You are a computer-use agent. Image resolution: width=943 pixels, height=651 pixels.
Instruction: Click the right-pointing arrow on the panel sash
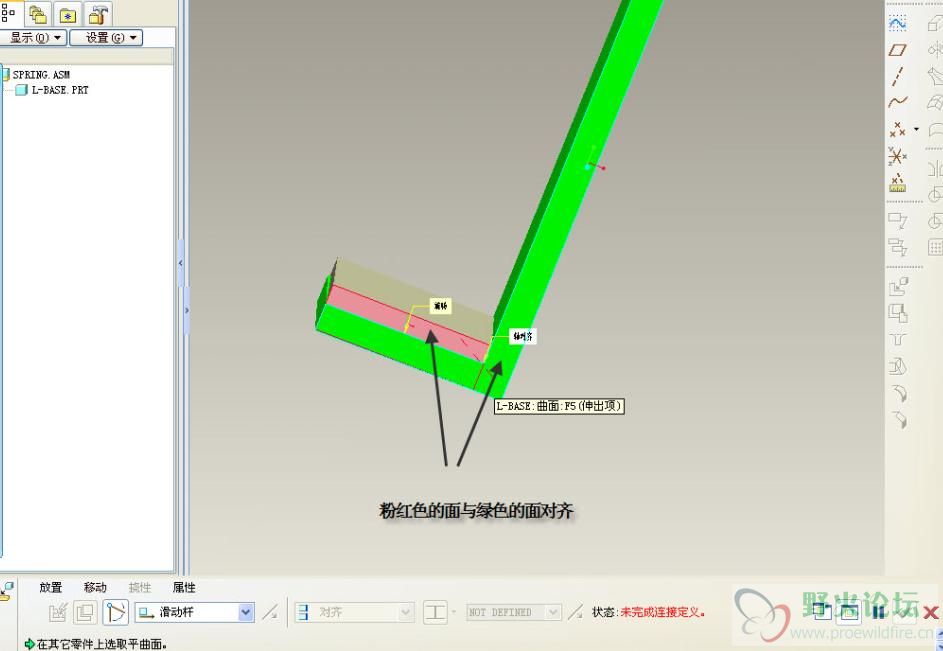(186, 310)
